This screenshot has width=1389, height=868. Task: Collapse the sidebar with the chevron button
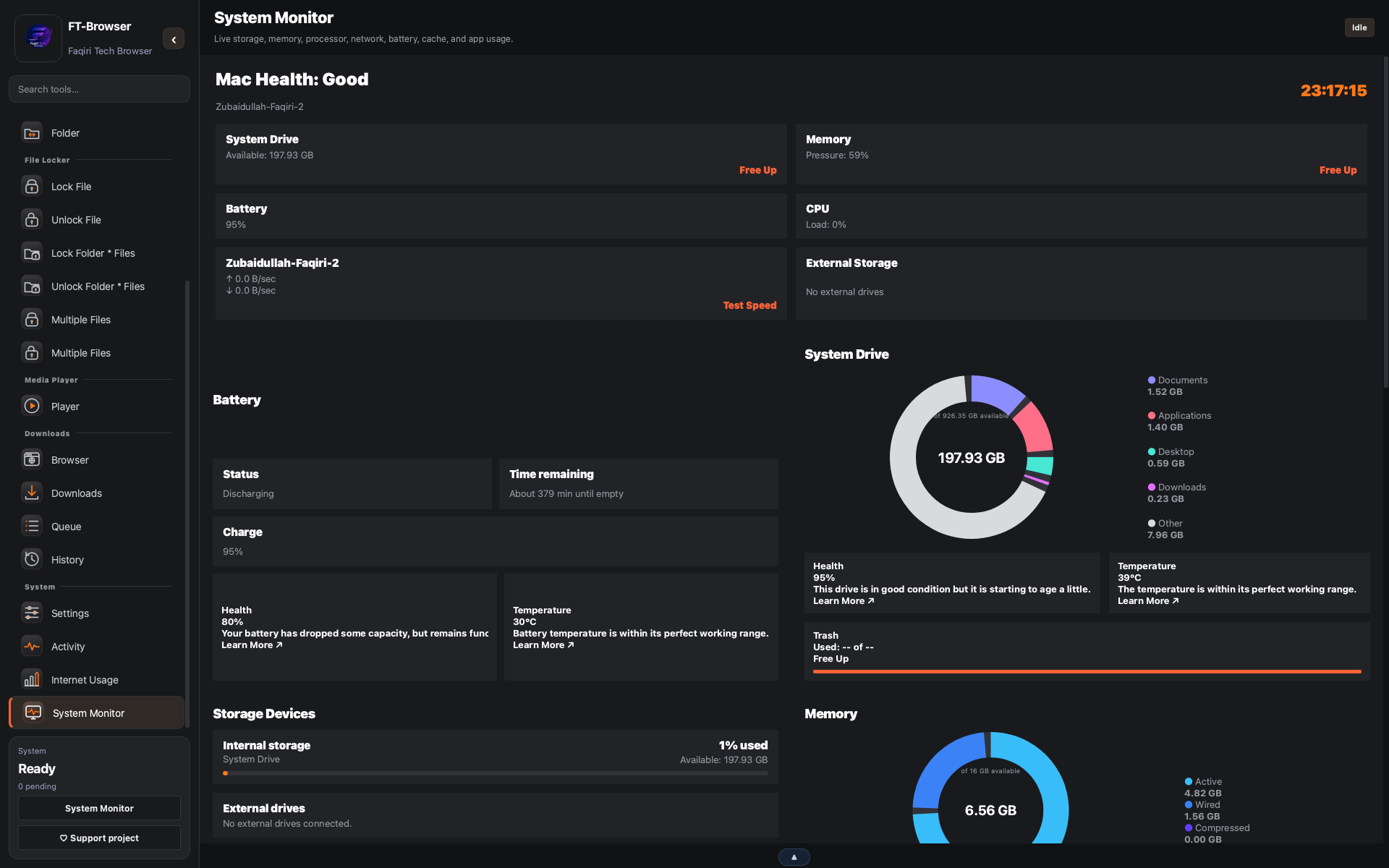pos(174,39)
